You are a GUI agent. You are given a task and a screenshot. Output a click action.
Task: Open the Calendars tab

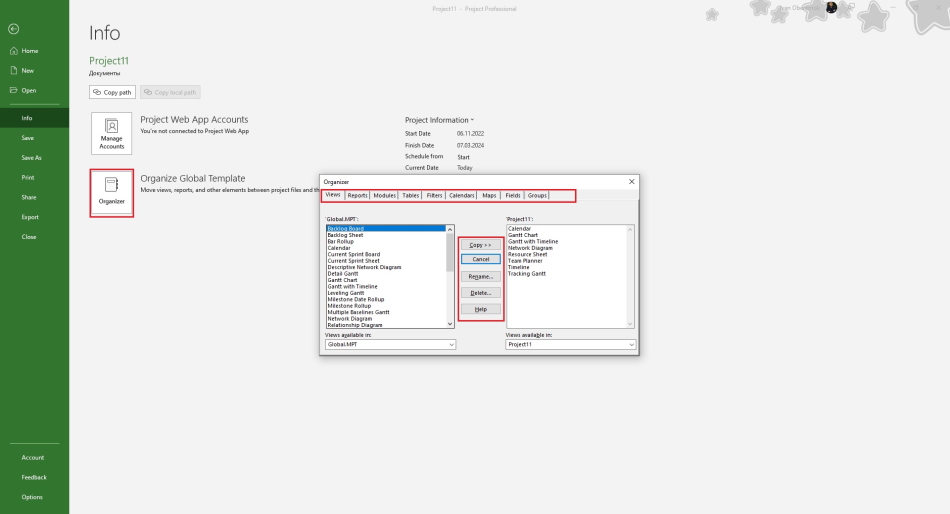point(462,195)
